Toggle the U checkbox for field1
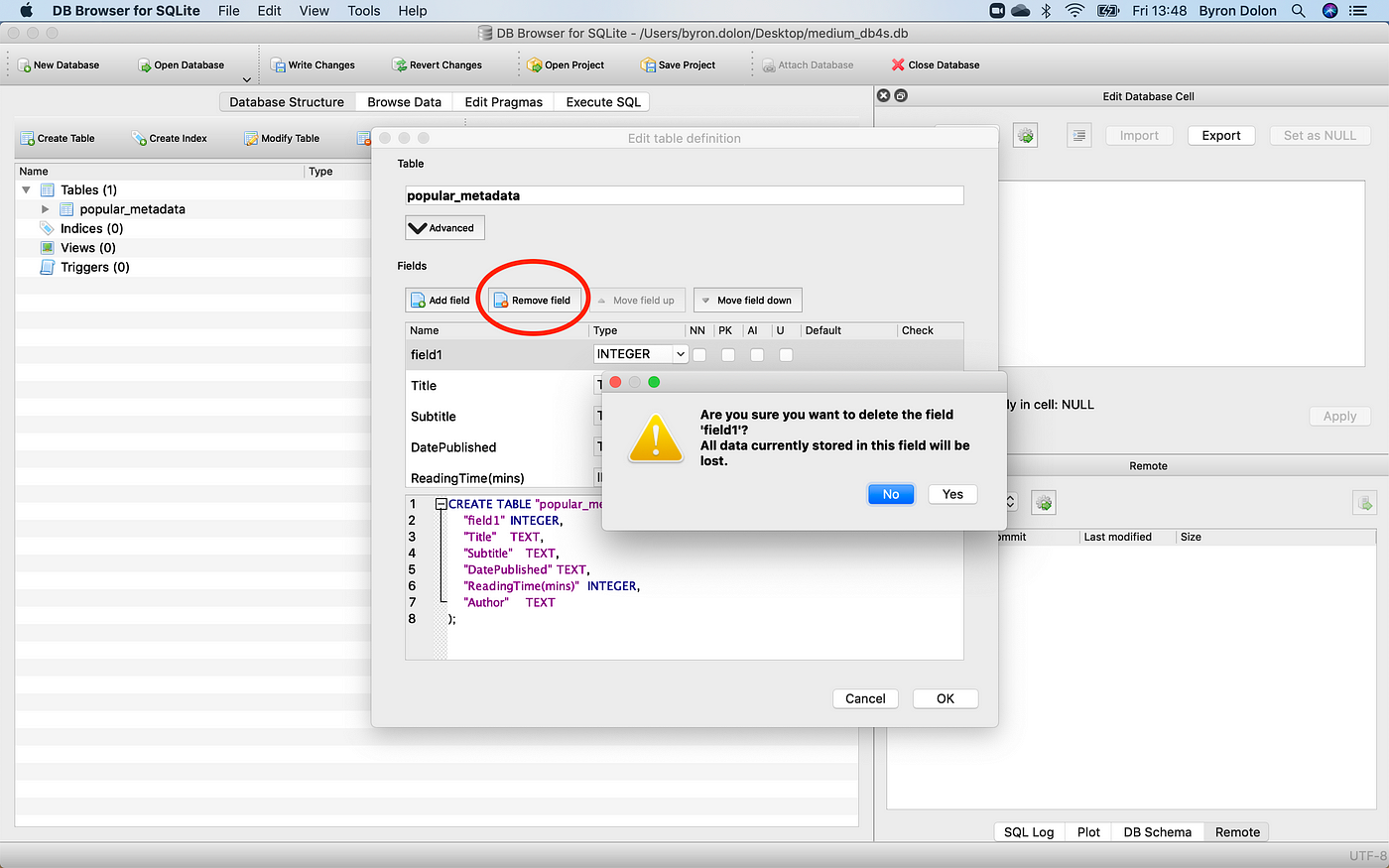 coord(786,354)
